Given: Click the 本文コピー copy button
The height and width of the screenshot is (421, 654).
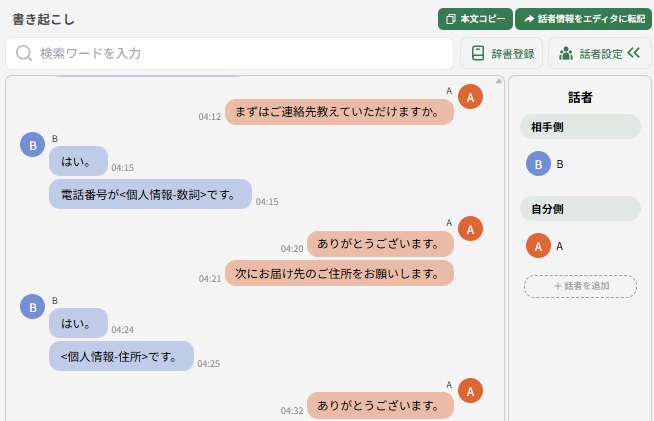Looking at the screenshot, I should click(475, 19).
